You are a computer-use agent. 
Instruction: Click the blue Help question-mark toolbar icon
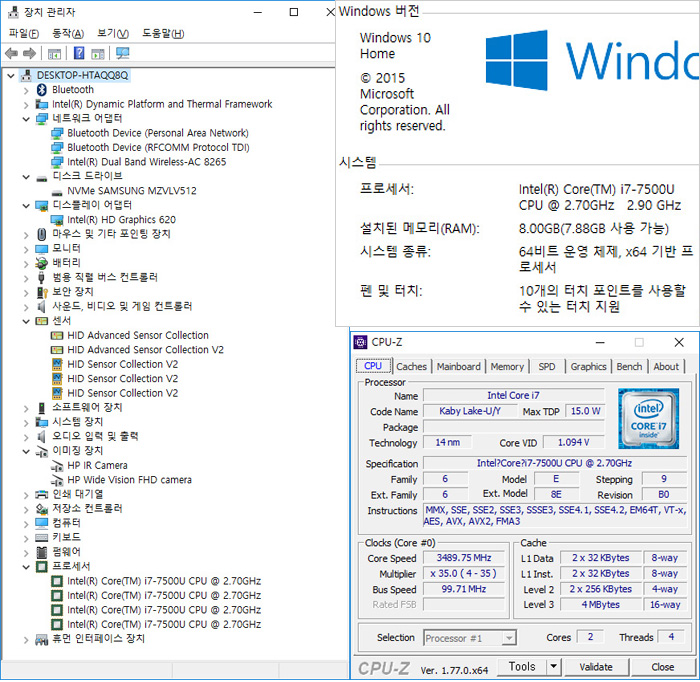[x=79, y=53]
